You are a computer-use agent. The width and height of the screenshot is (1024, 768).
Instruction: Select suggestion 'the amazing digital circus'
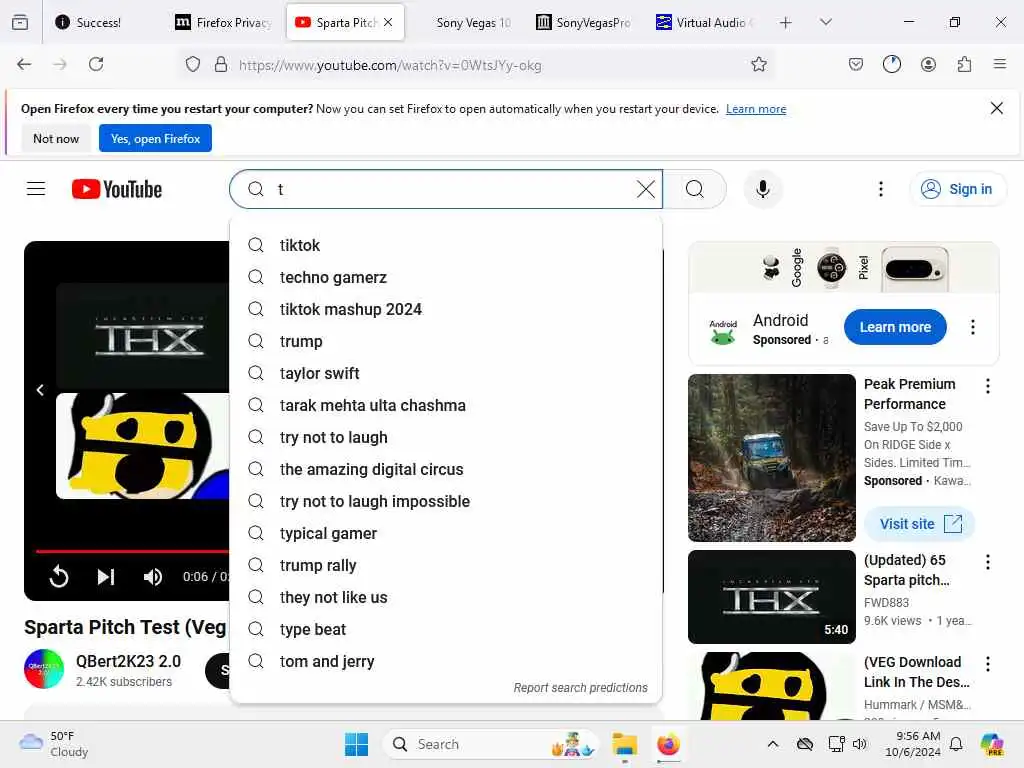[x=446, y=470]
